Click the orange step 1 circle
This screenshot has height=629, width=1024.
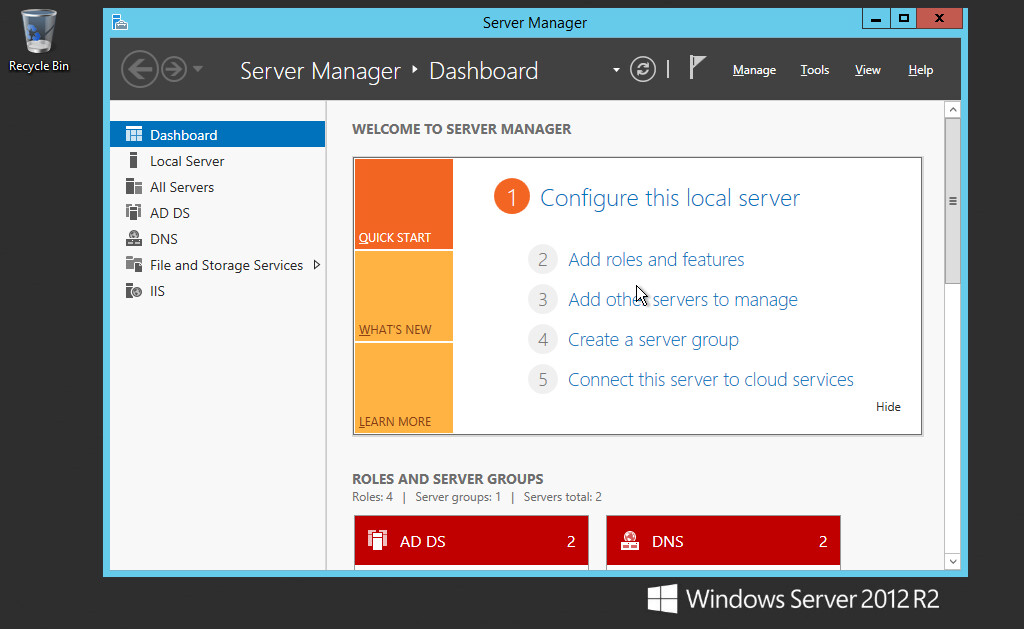[512, 196]
